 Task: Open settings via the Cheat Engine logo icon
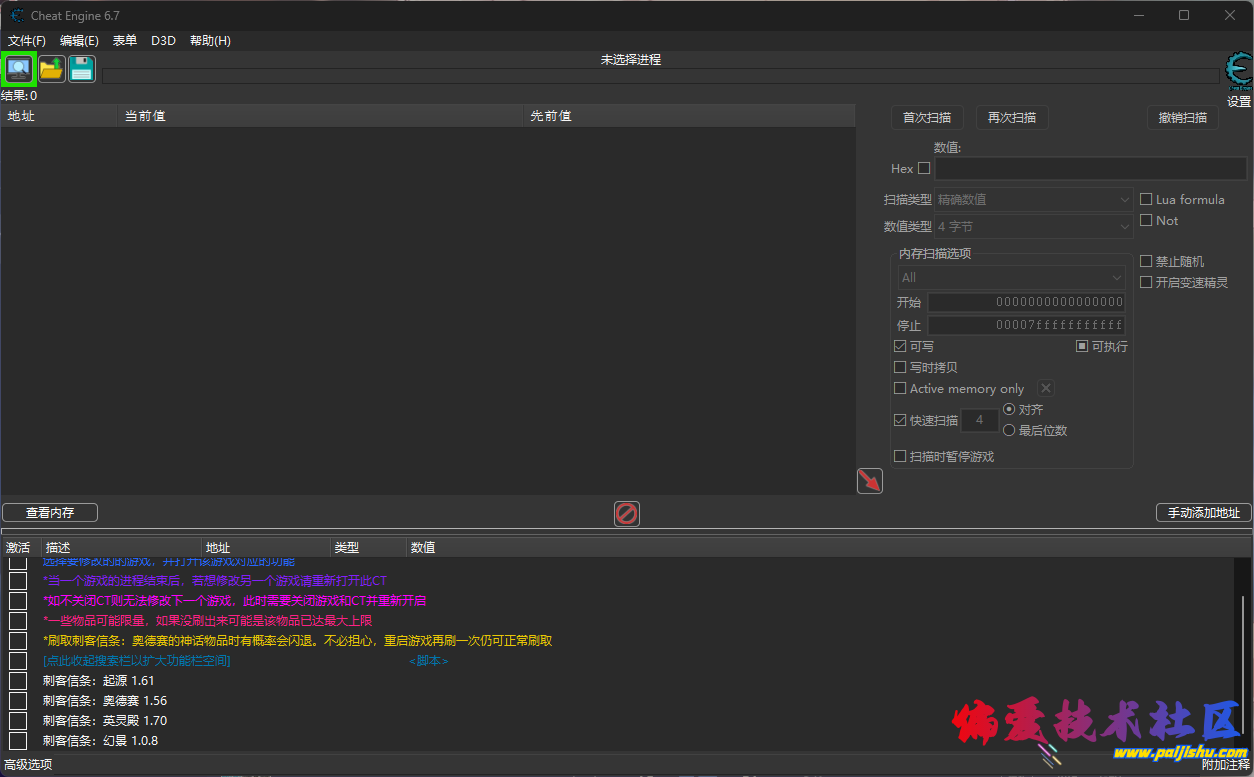1237,71
